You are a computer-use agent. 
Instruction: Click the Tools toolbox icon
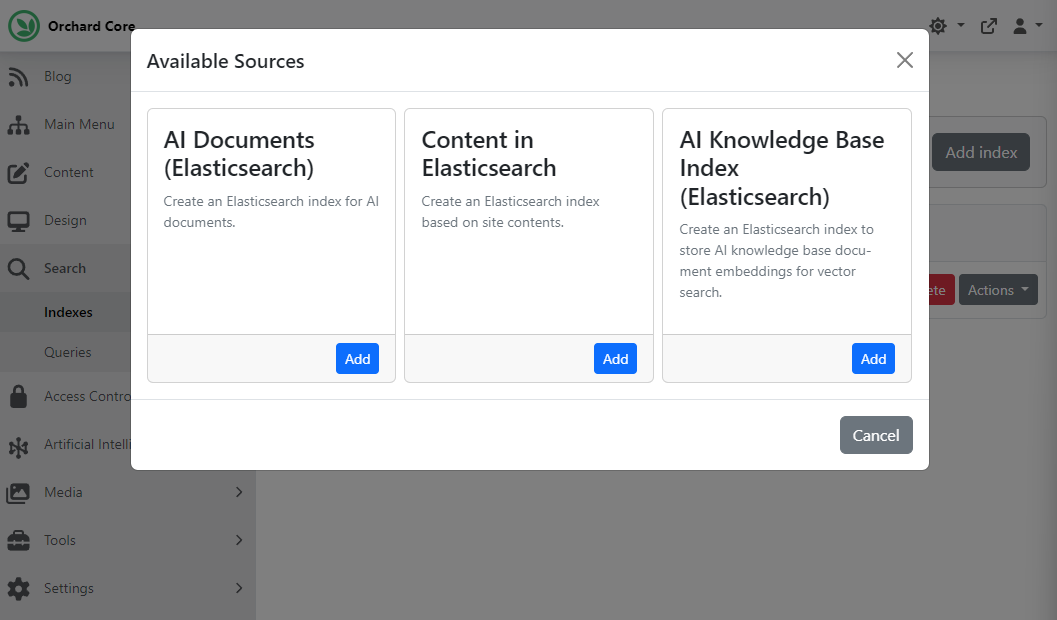click(18, 541)
